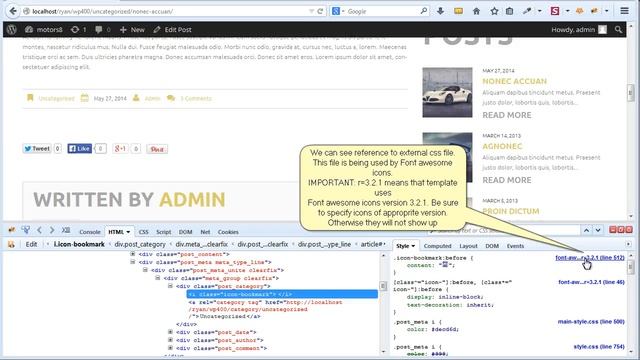The height and width of the screenshot is (360, 640).
Task: Bookmark this page with the star icon
Action: click(x=494, y=11)
